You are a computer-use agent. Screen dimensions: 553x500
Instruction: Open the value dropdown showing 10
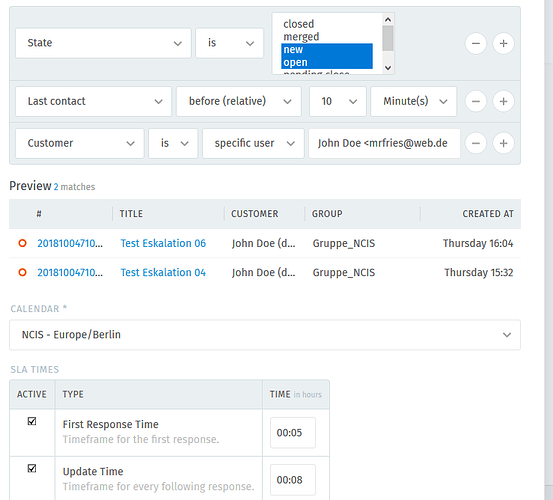point(338,101)
